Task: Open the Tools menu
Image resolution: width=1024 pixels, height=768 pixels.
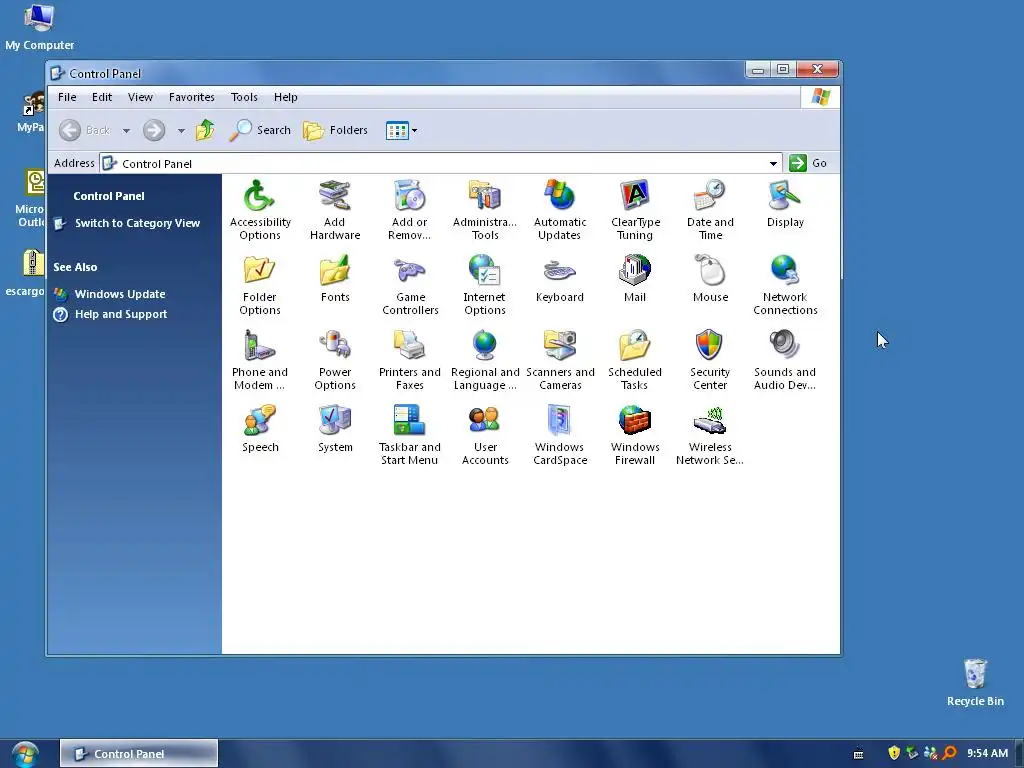Action: coord(244,97)
